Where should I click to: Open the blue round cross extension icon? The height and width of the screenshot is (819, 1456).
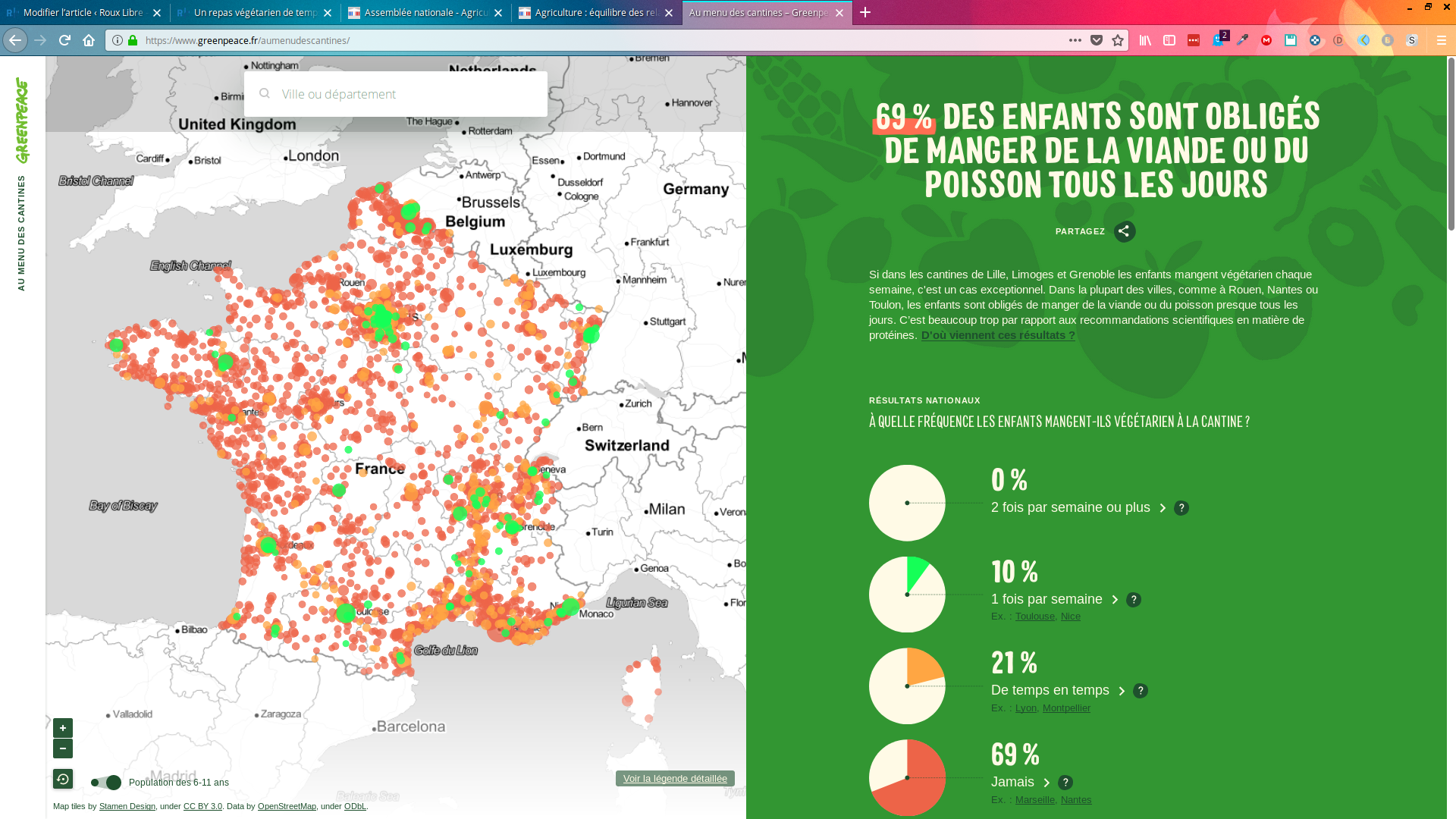pyautogui.click(x=1315, y=40)
